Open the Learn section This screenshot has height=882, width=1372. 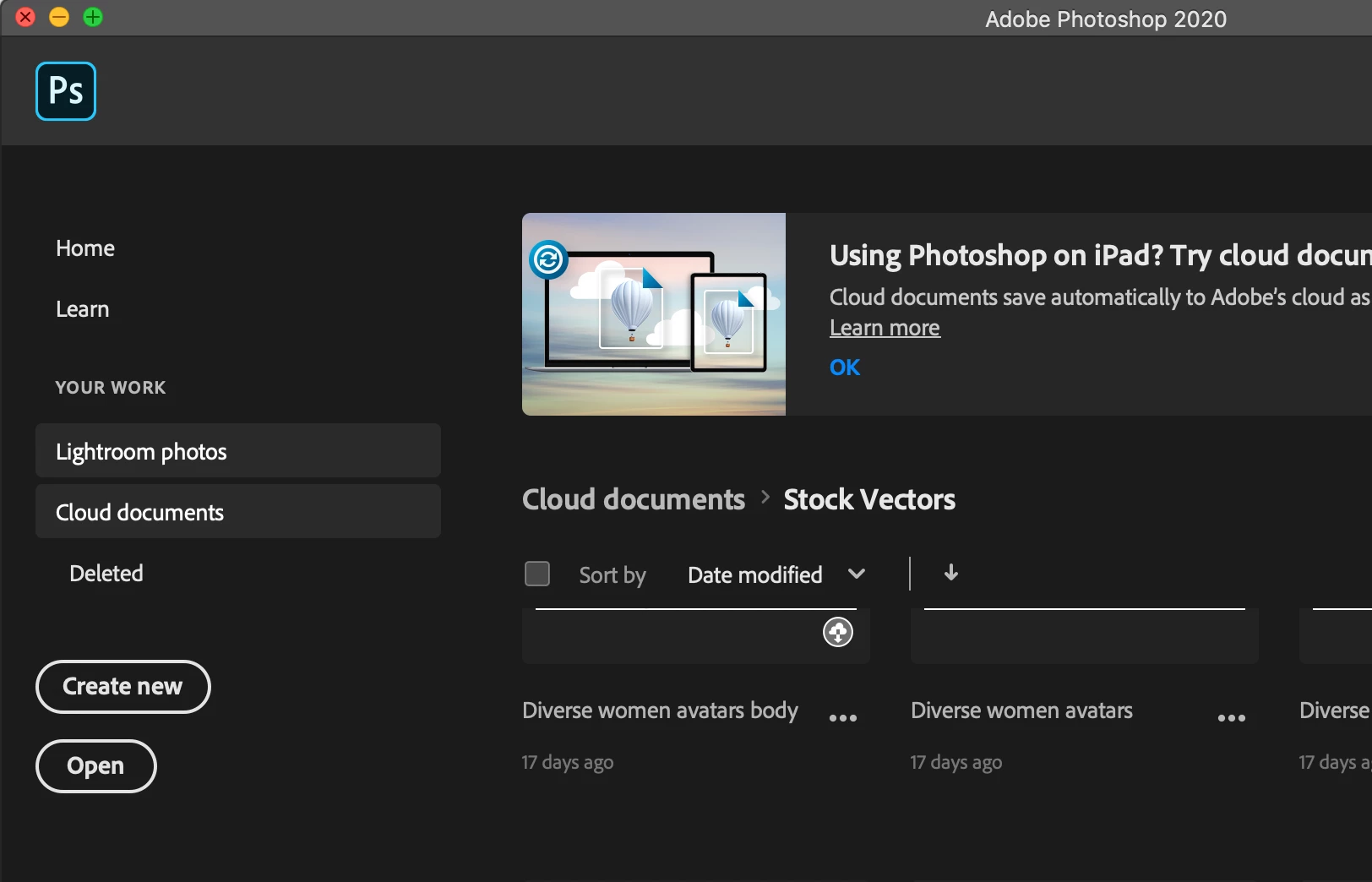point(83,309)
